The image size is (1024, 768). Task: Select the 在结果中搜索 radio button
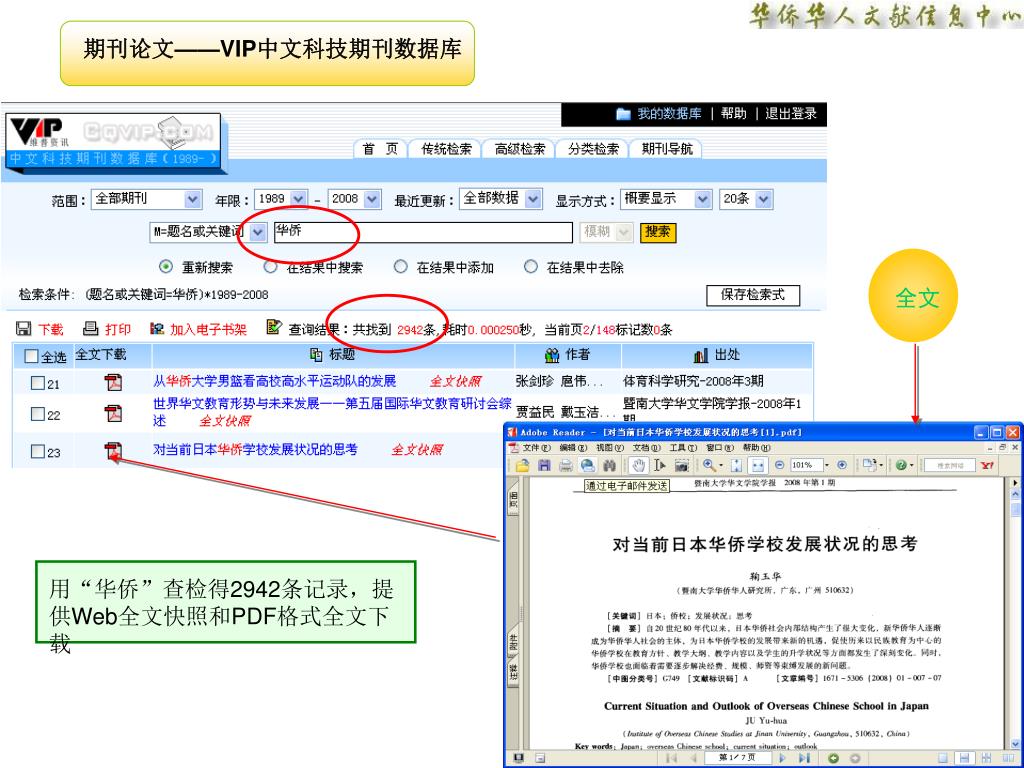tap(270, 266)
